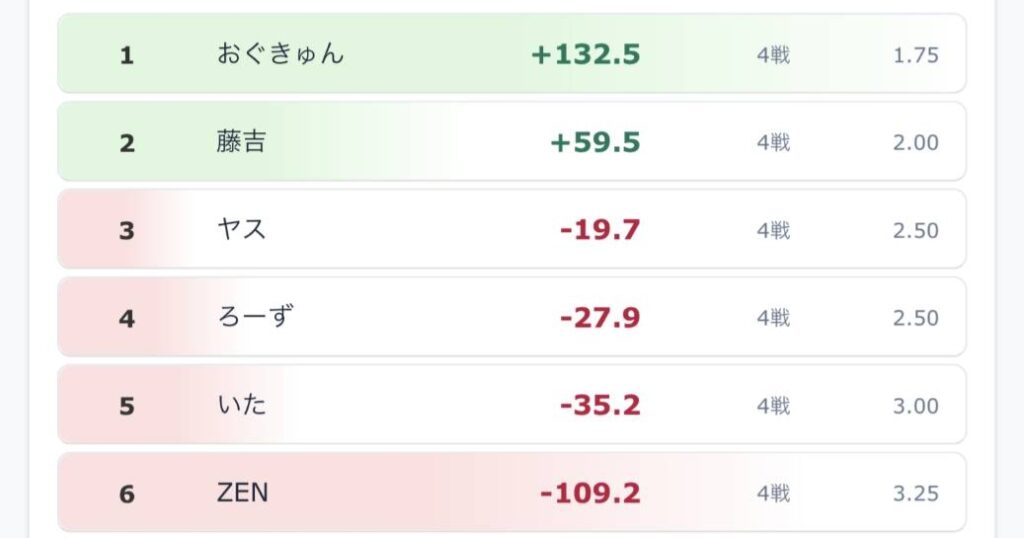
Task: Select the ろーず player name
Action: (255, 317)
